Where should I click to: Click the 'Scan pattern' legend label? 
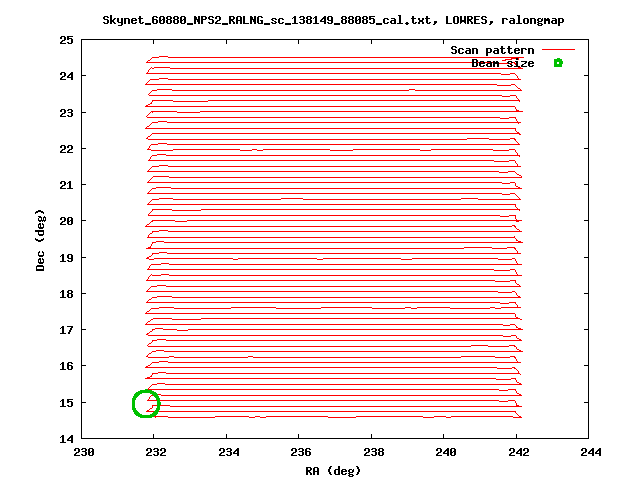[x=492, y=50]
